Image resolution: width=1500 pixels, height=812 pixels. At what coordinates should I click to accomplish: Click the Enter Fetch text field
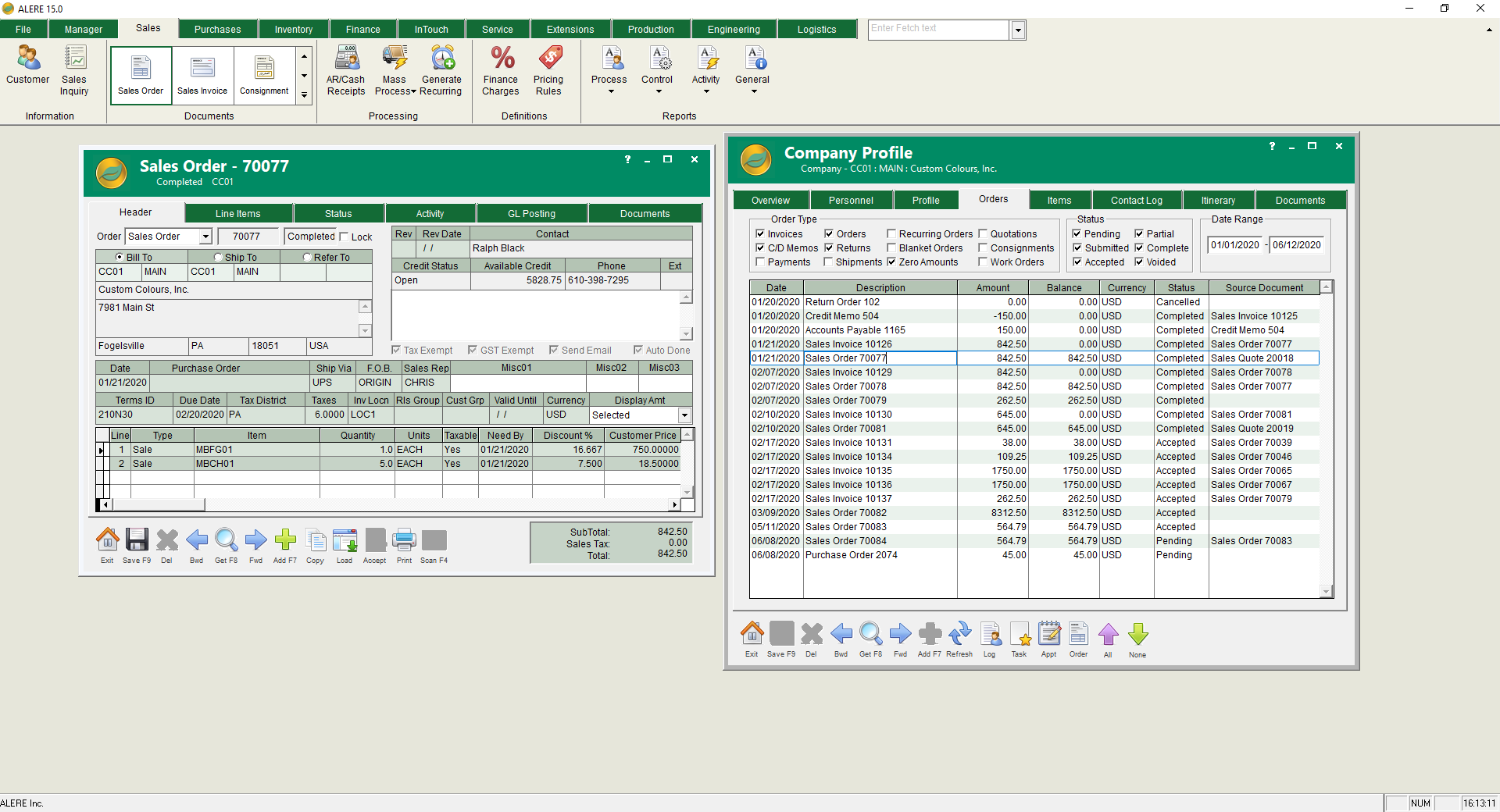click(938, 29)
